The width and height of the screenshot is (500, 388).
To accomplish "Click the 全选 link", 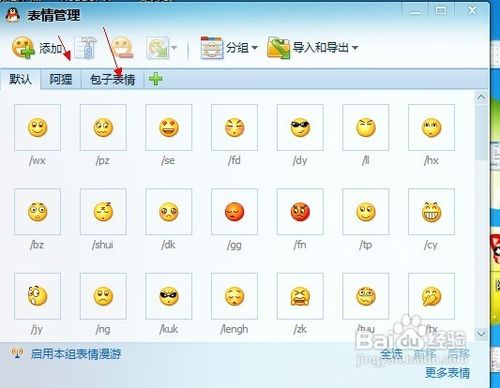I will pyautogui.click(x=392, y=354).
